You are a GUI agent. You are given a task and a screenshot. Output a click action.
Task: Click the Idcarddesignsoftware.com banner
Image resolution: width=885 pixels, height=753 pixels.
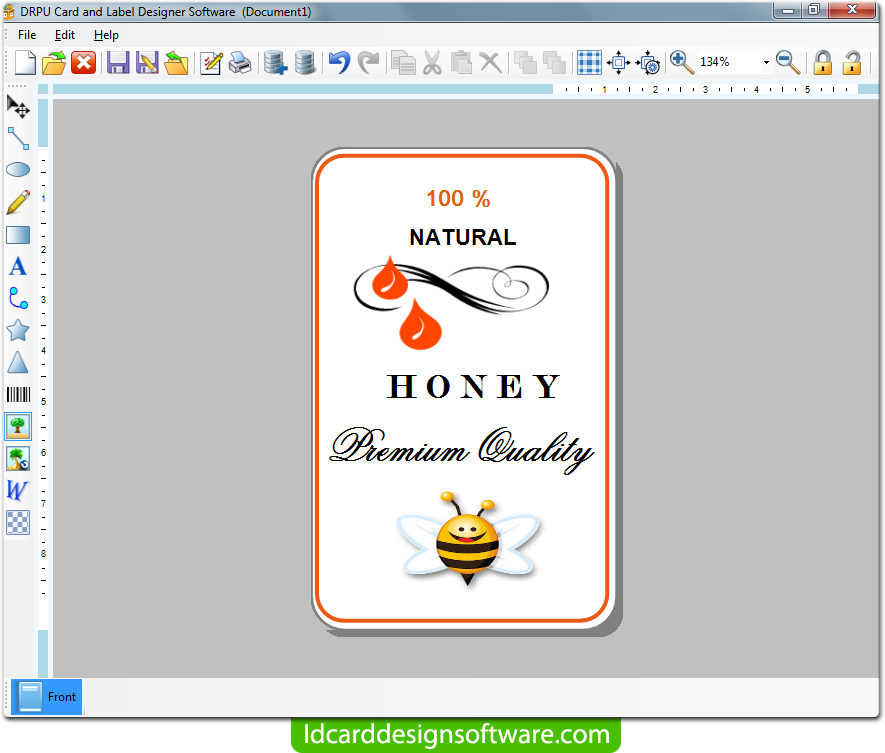(x=456, y=735)
